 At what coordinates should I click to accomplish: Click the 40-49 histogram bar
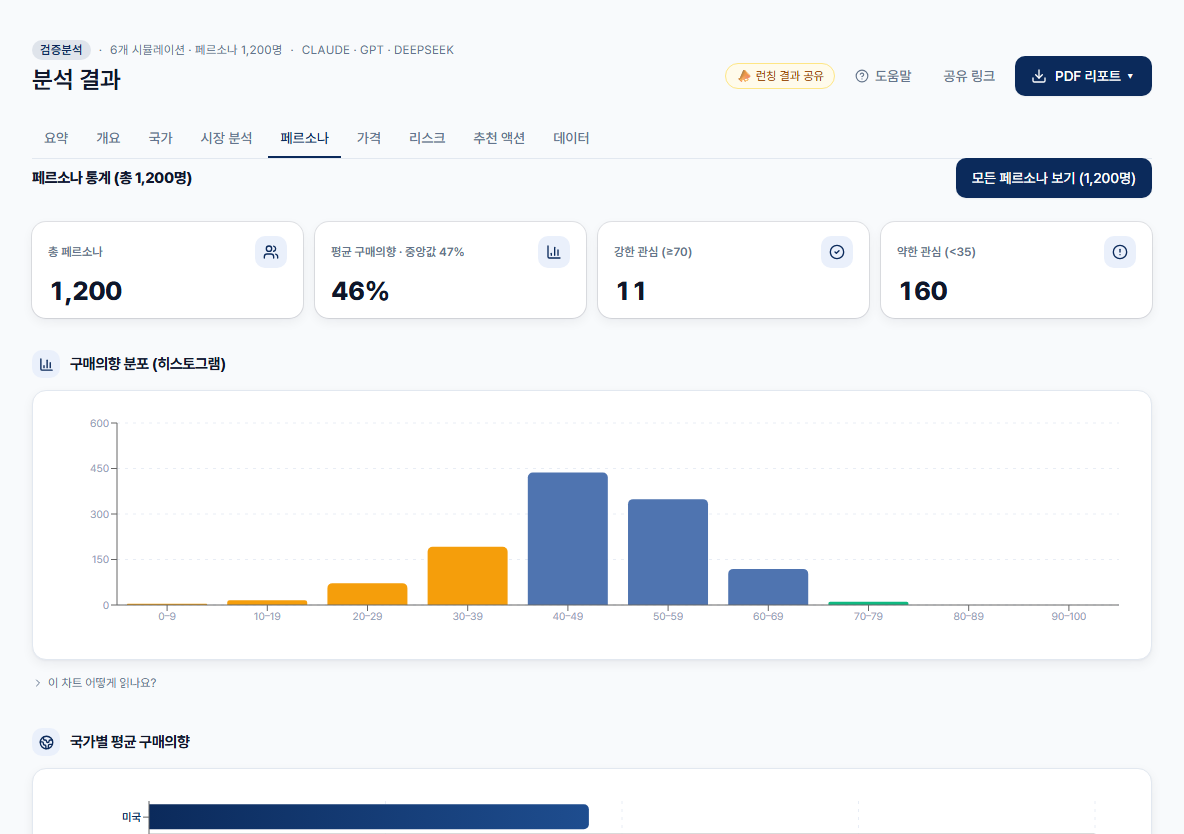[568, 539]
